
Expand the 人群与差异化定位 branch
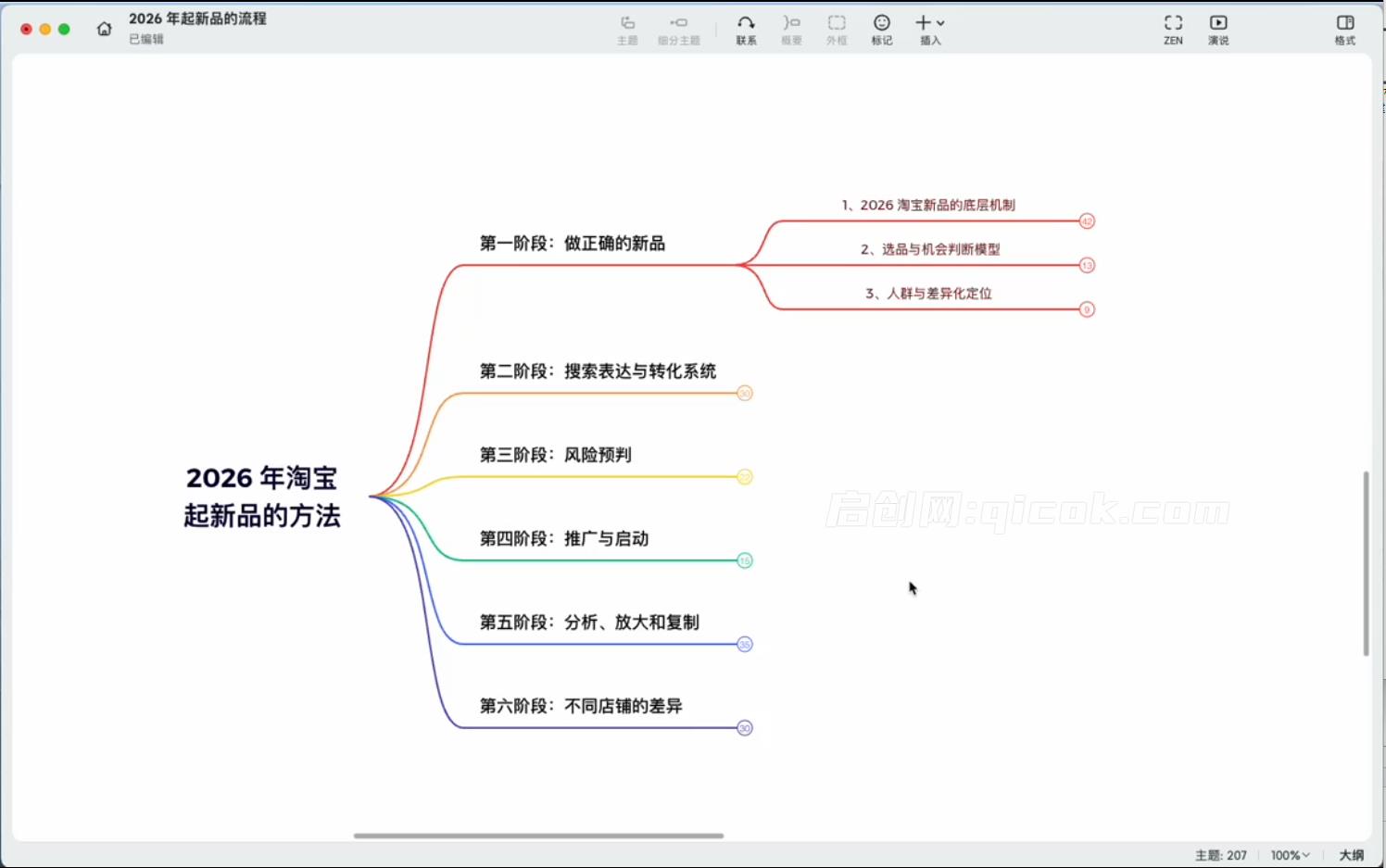[1087, 309]
